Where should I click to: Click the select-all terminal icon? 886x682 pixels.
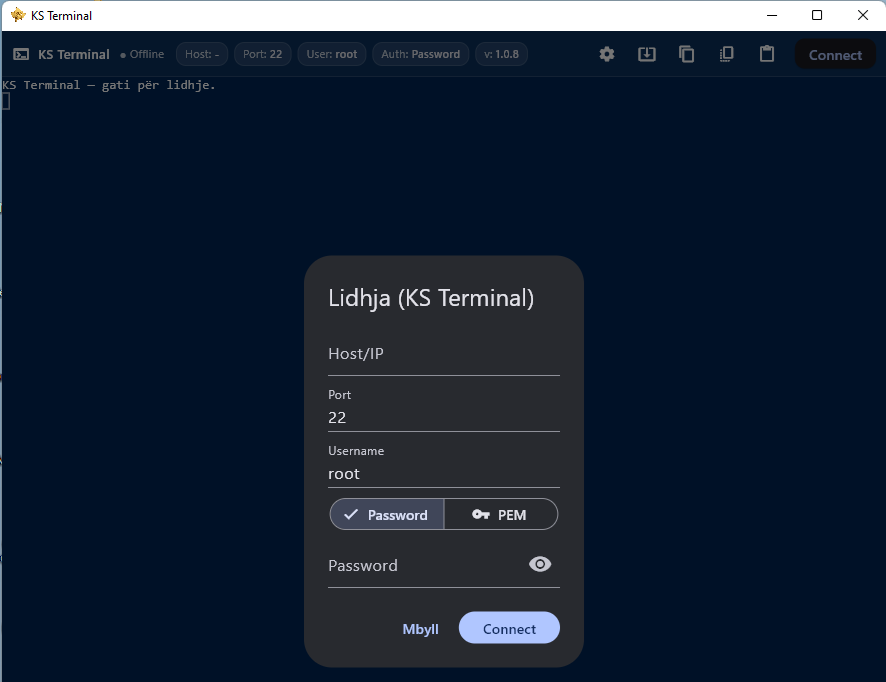[x=726, y=54]
